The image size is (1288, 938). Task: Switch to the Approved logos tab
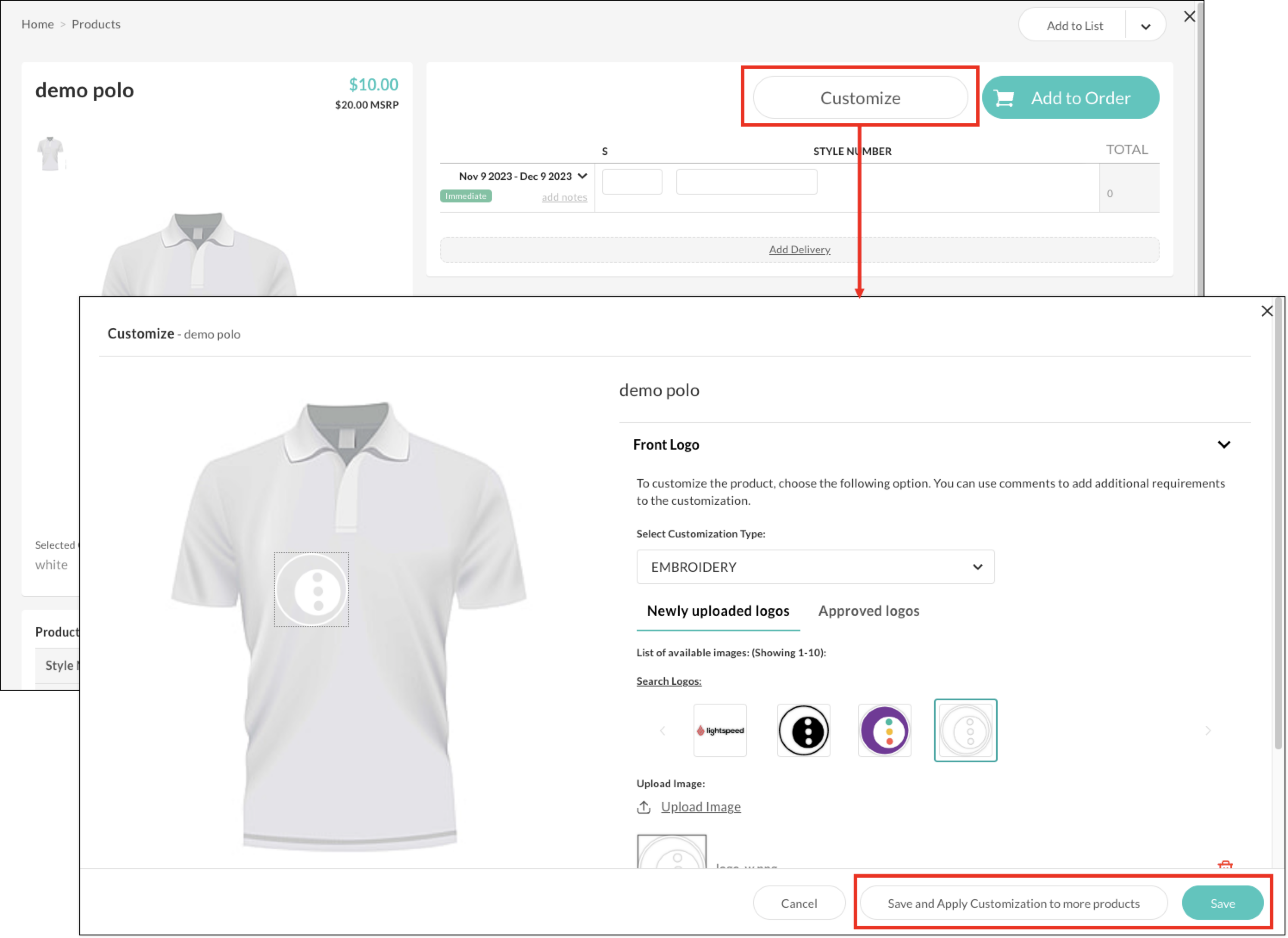[x=869, y=611]
